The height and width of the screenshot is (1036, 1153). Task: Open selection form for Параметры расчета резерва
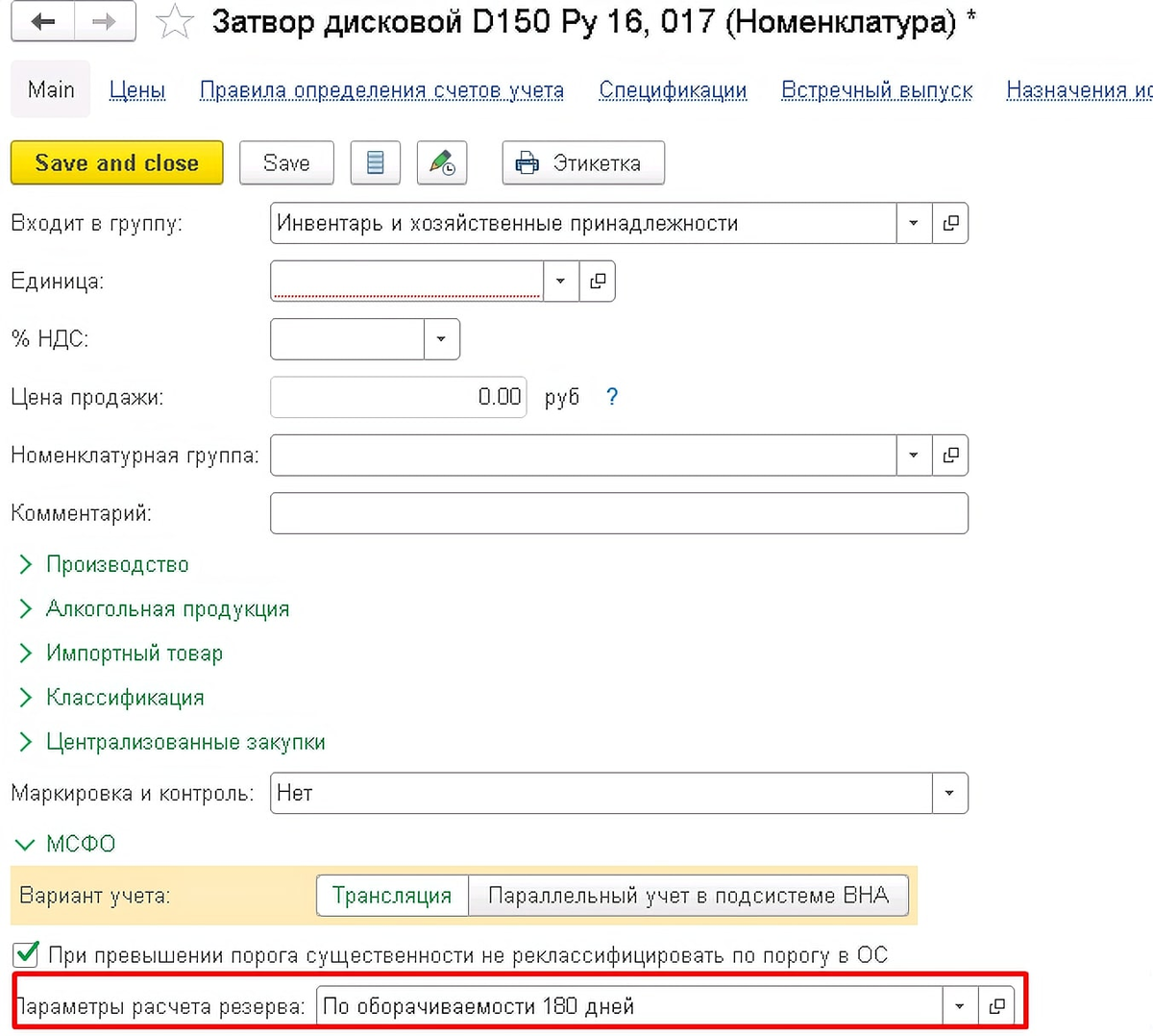click(x=998, y=1005)
